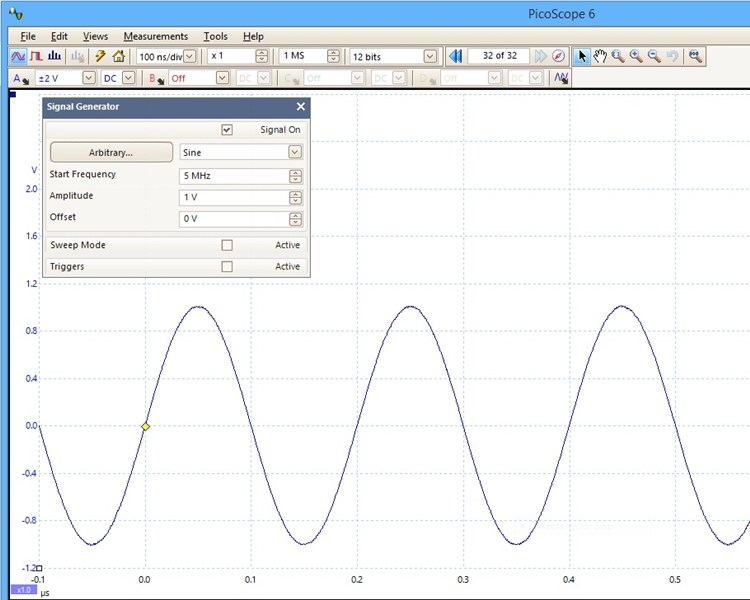Open the Edit menu

coord(59,36)
